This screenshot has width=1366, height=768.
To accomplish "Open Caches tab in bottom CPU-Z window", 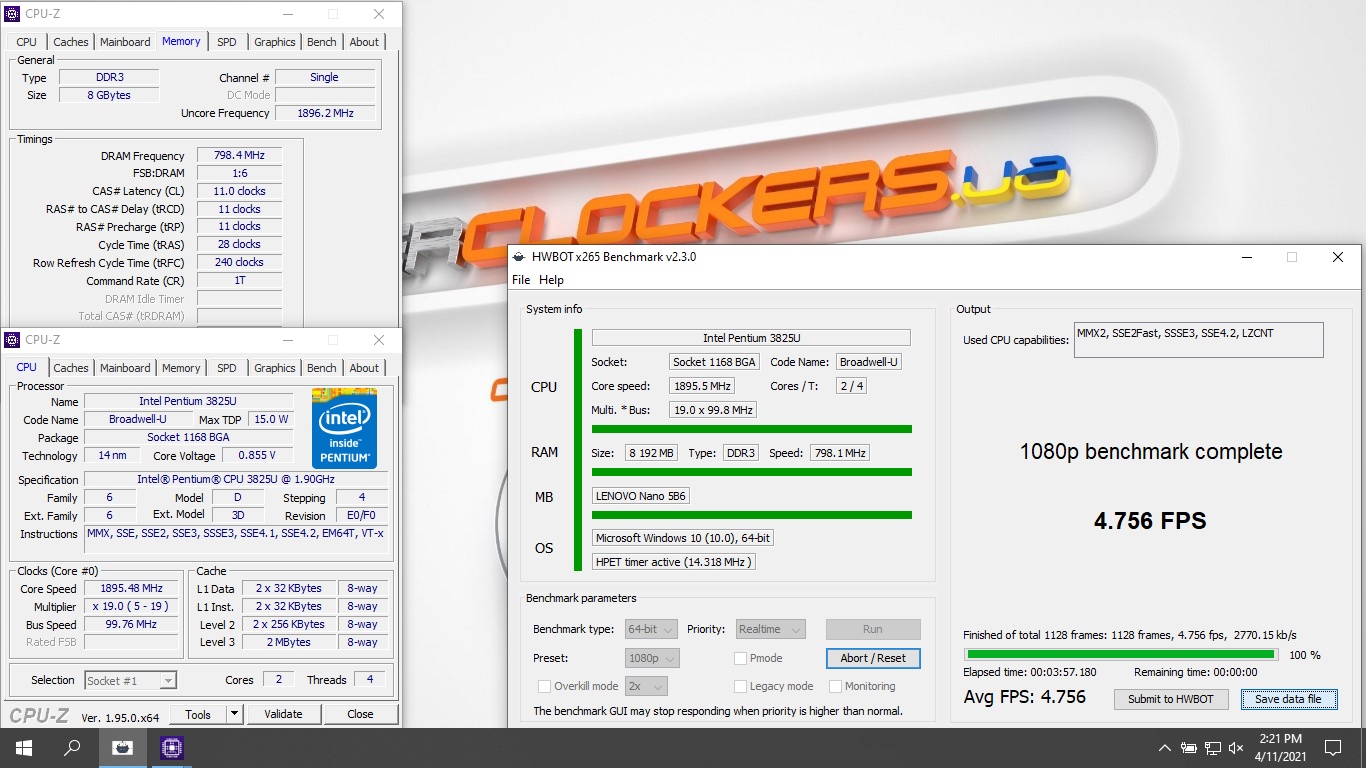I will pos(71,368).
